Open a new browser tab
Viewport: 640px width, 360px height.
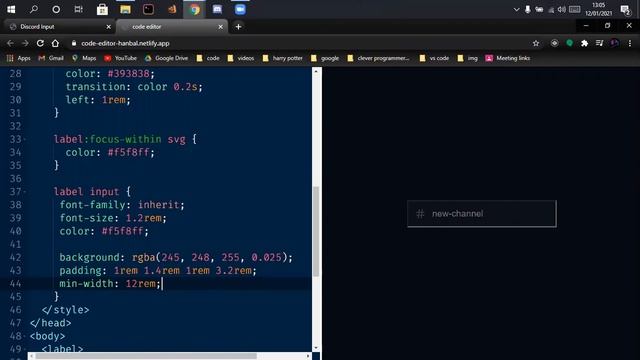point(238,27)
